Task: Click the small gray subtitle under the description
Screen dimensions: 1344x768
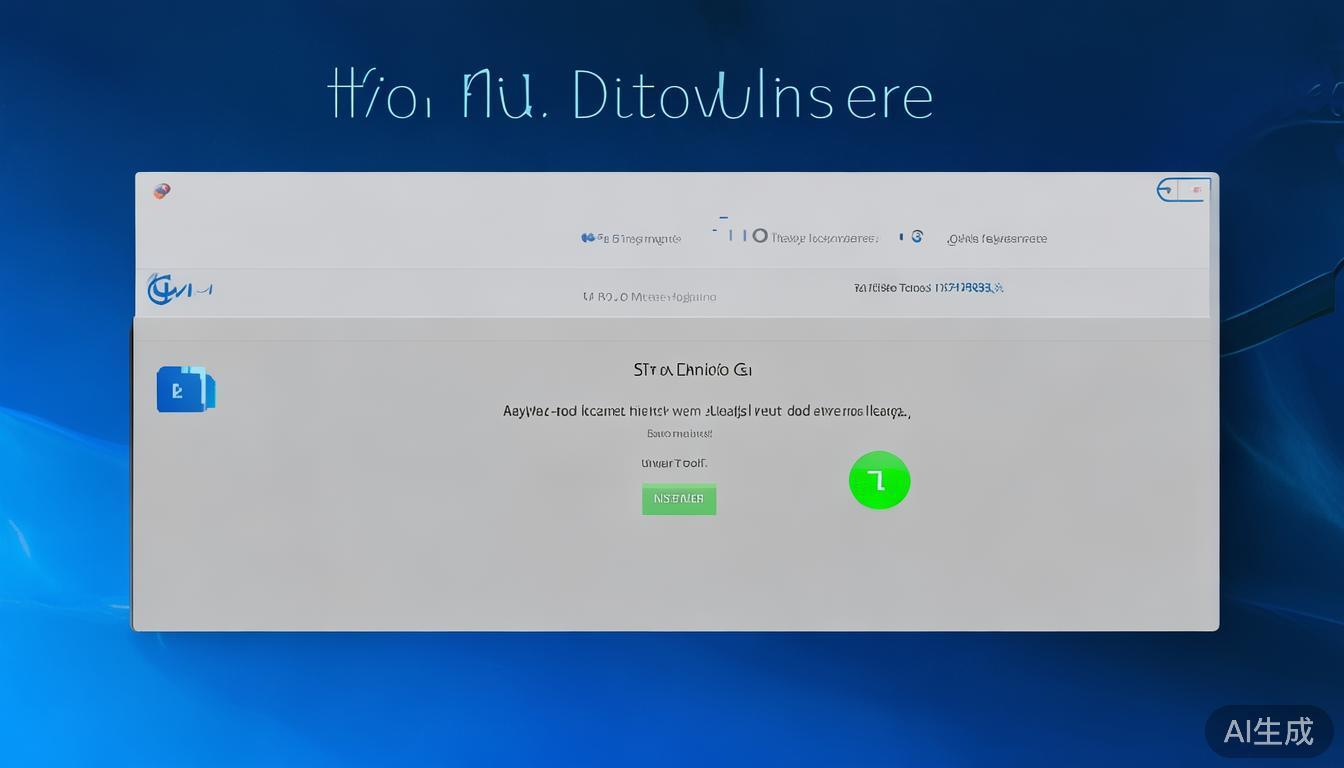Action: point(679,434)
